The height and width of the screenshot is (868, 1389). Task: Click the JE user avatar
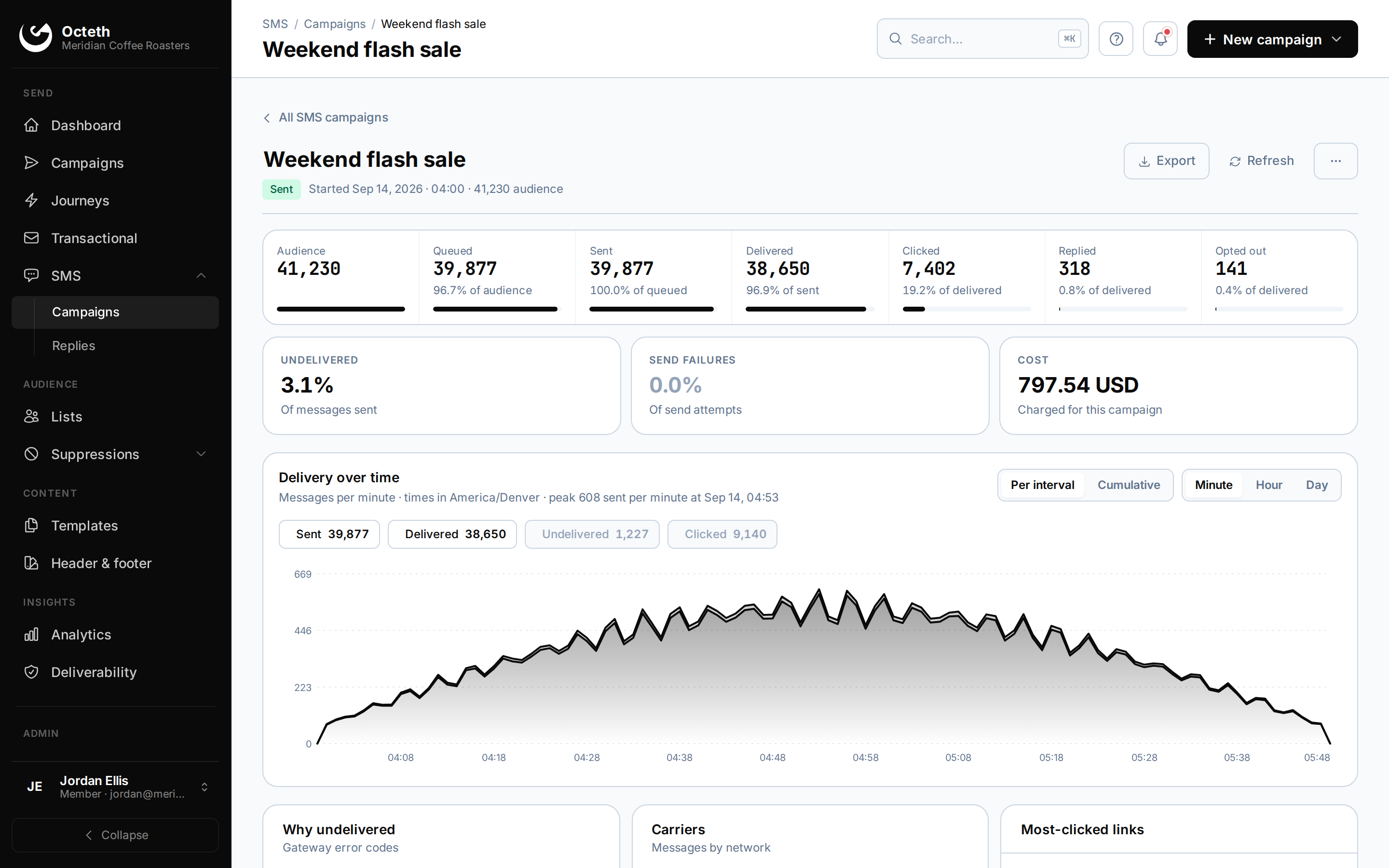(x=34, y=787)
